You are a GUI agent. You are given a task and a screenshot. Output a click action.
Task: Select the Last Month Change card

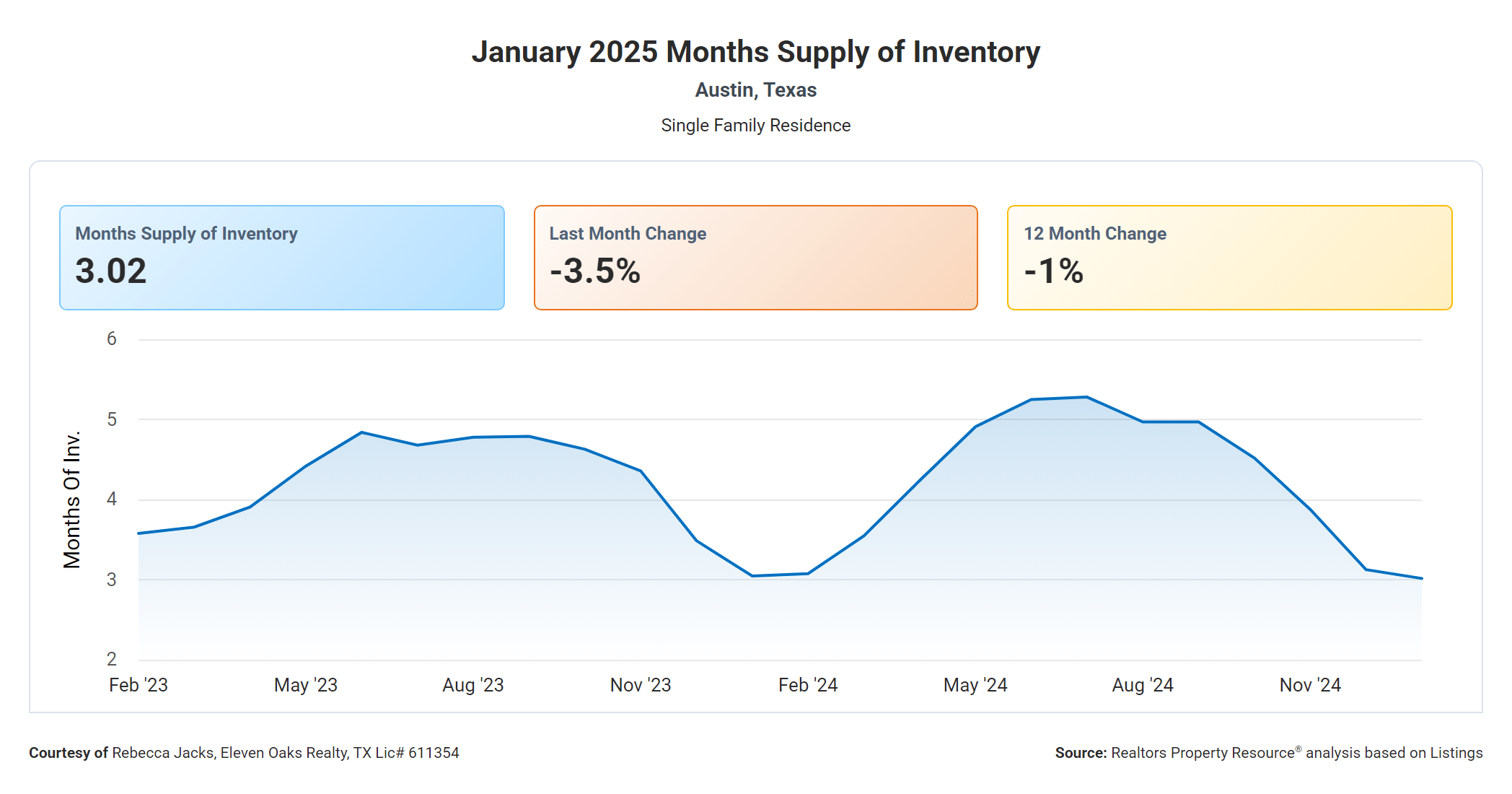(755, 258)
